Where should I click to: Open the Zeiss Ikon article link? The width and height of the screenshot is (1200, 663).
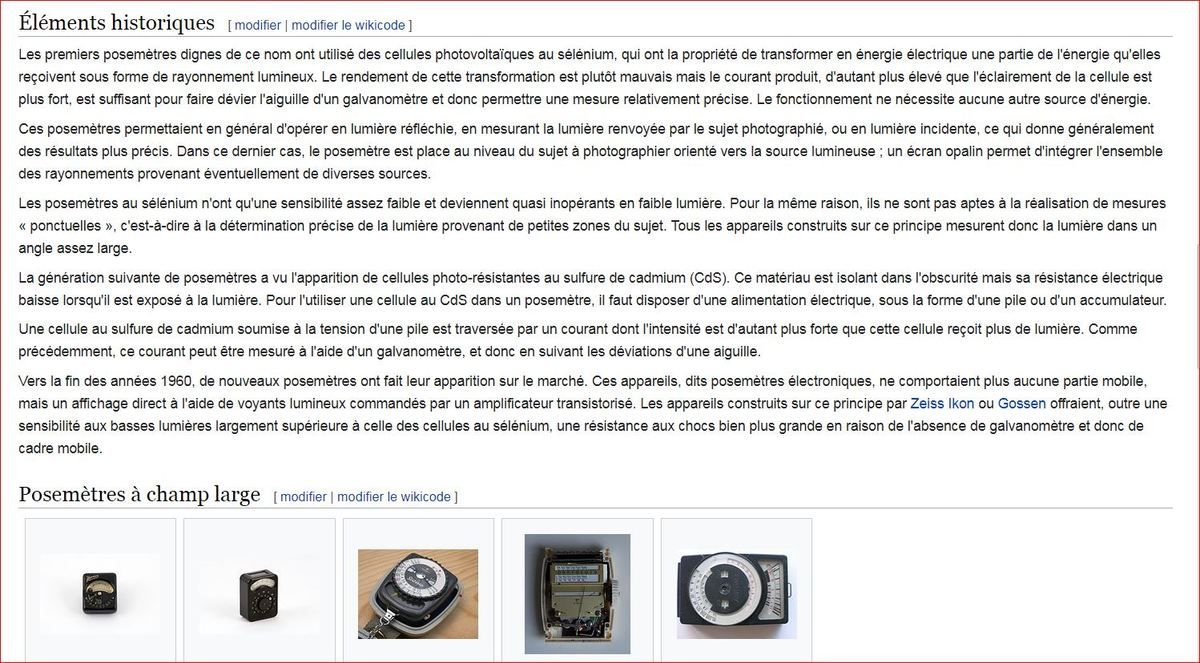[941, 404]
